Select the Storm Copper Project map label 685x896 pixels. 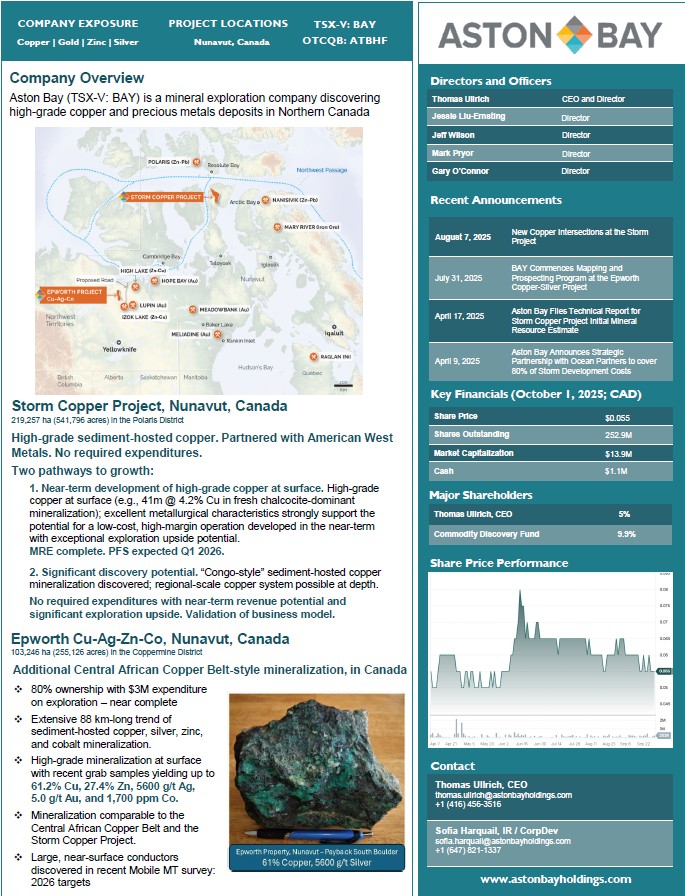coord(165,197)
